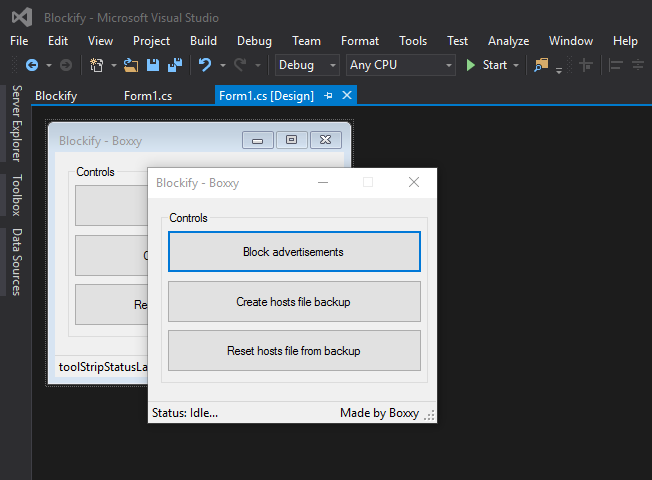Open the Redo history dropdown arrow
652x480 pixels.
coord(258,65)
